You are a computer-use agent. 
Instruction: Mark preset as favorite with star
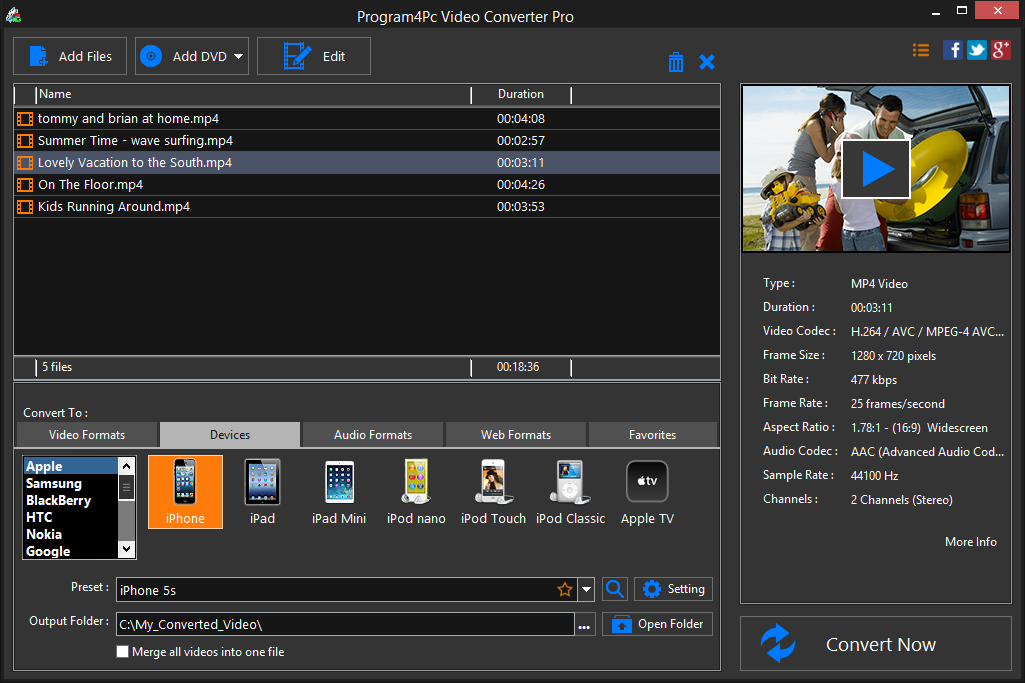click(x=565, y=589)
